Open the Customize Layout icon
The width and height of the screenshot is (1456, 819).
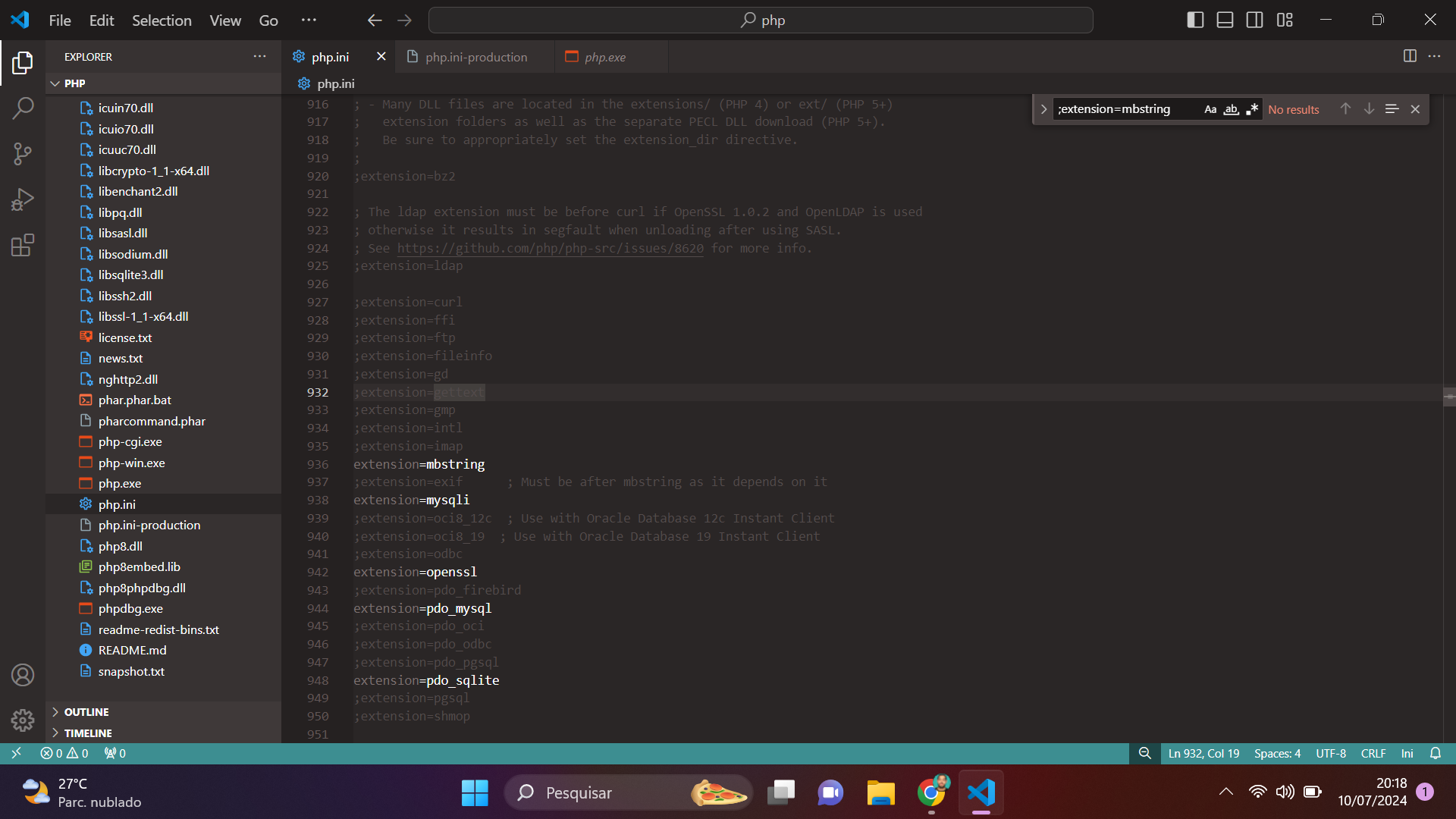pos(1285,20)
